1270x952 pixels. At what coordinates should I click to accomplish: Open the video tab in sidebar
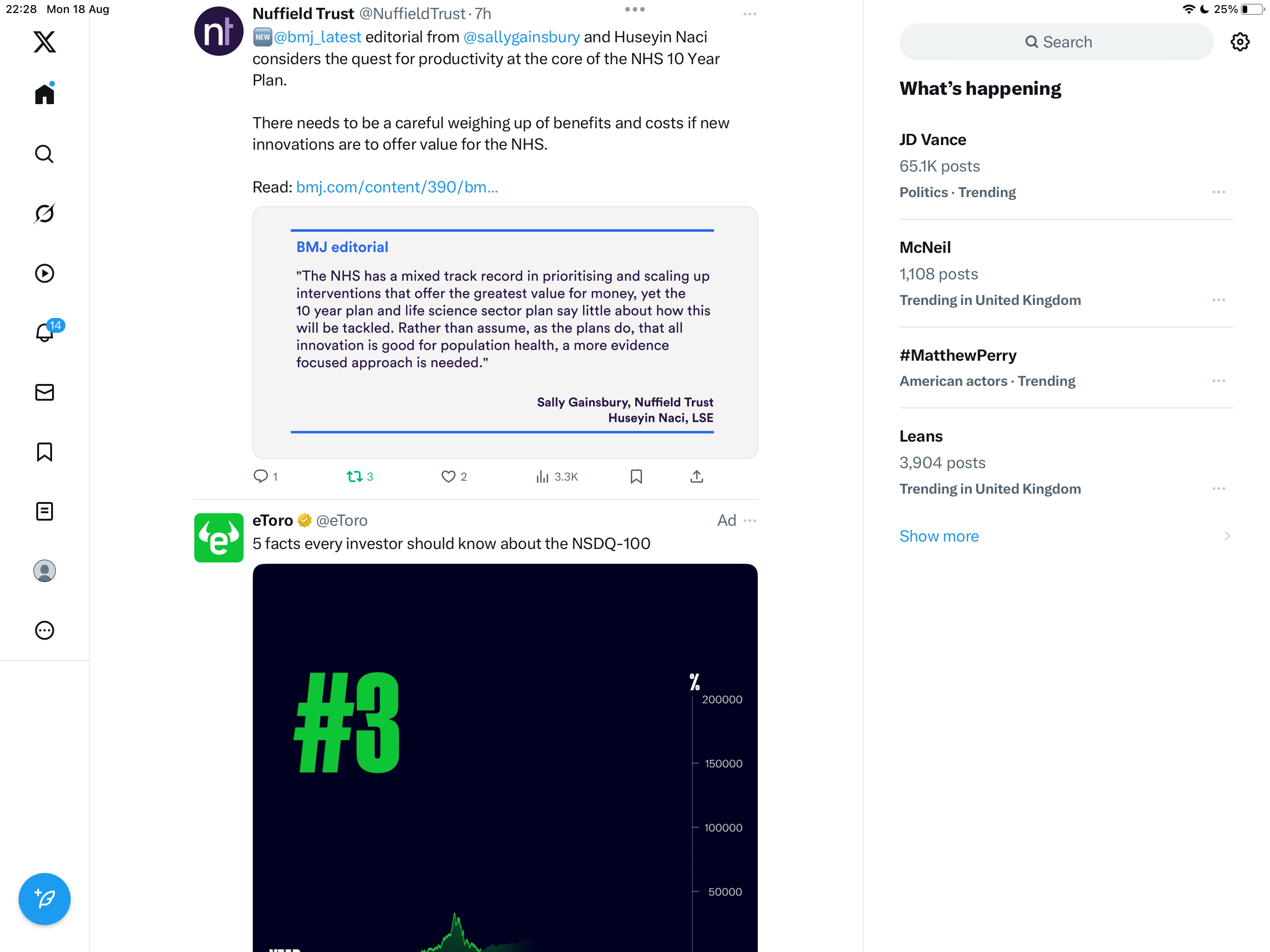click(44, 273)
